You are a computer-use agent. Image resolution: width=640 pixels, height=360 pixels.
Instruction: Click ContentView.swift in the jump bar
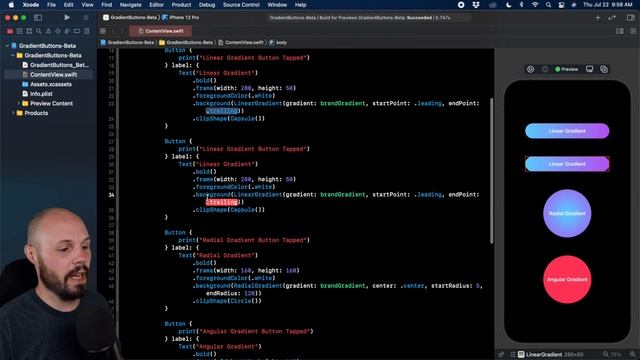[241, 42]
